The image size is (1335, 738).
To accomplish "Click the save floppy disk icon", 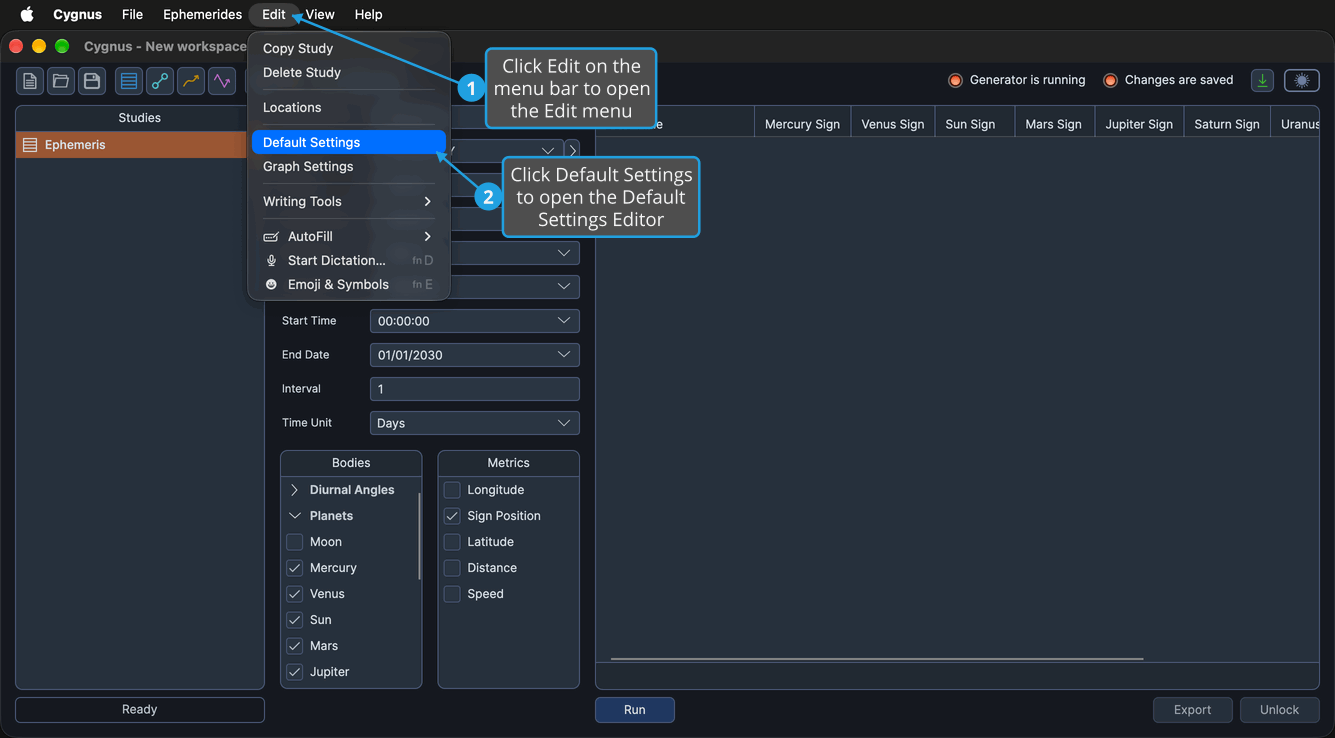I will (x=92, y=81).
